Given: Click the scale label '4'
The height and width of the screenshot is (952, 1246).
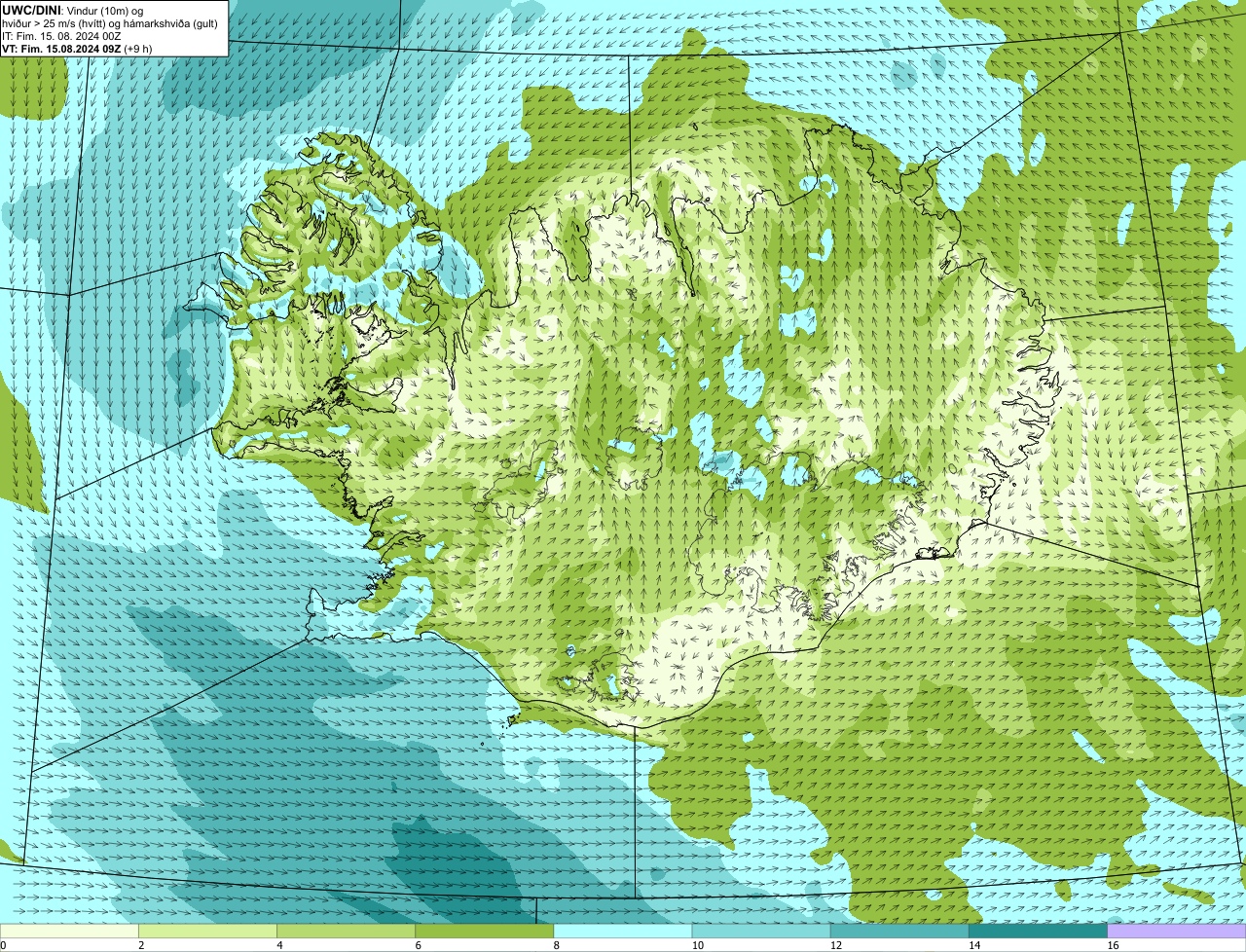Looking at the screenshot, I should (279, 945).
